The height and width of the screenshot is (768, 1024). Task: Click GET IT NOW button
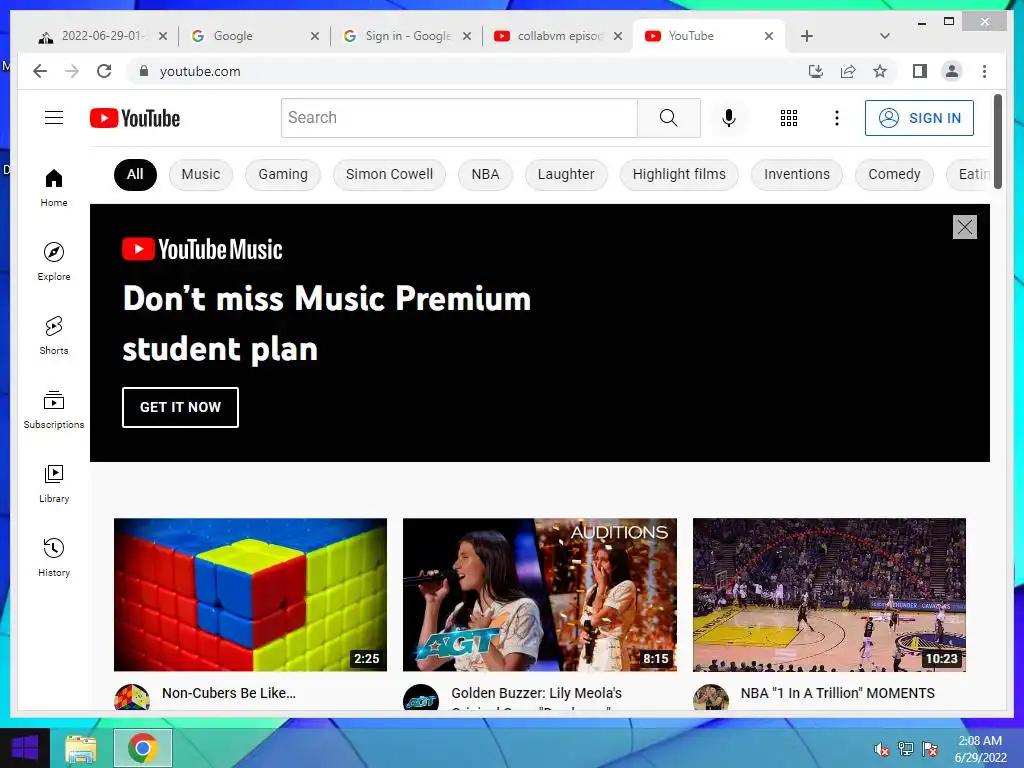[180, 407]
